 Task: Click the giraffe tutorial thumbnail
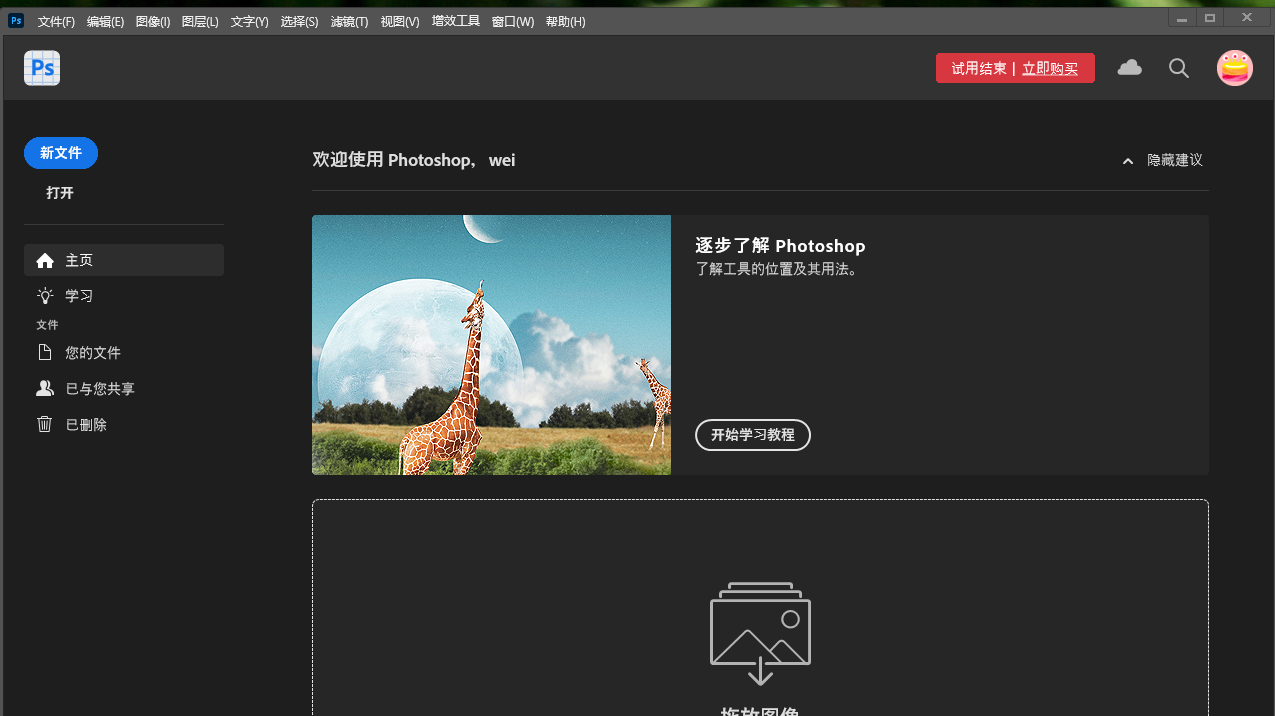pyautogui.click(x=491, y=345)
